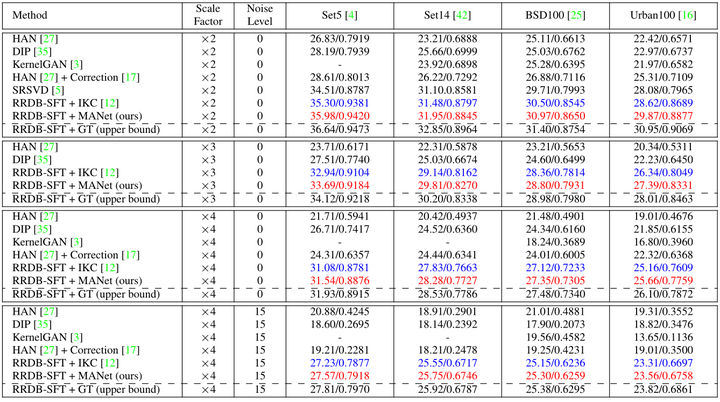
Task: Select the "SRSVD" method name
Action: [x=30, y=91]
